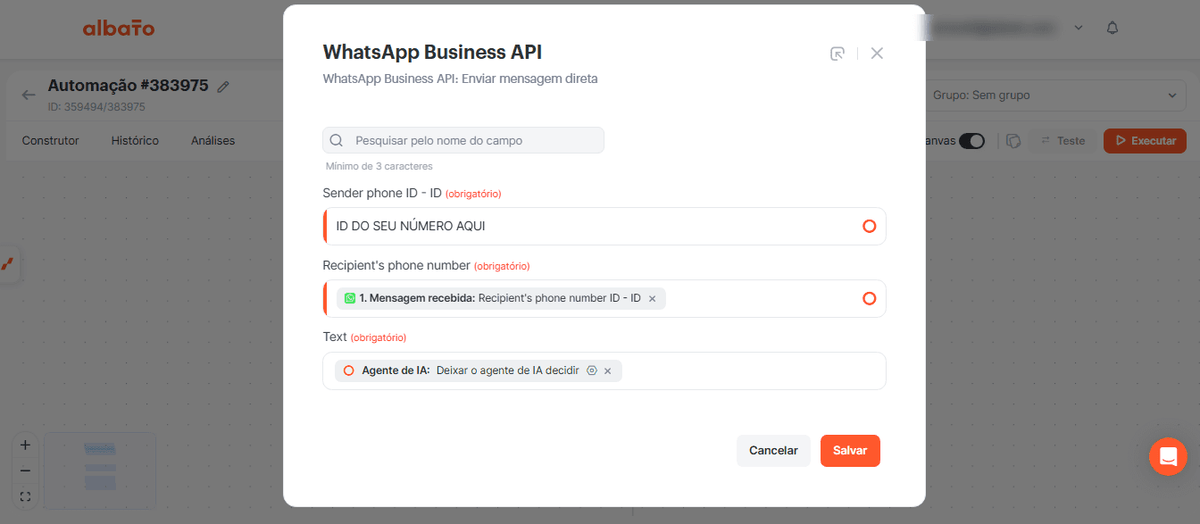Remove the Agente de IA tag
Viewport: 1200px width, 524px height.
coord(608,371)
